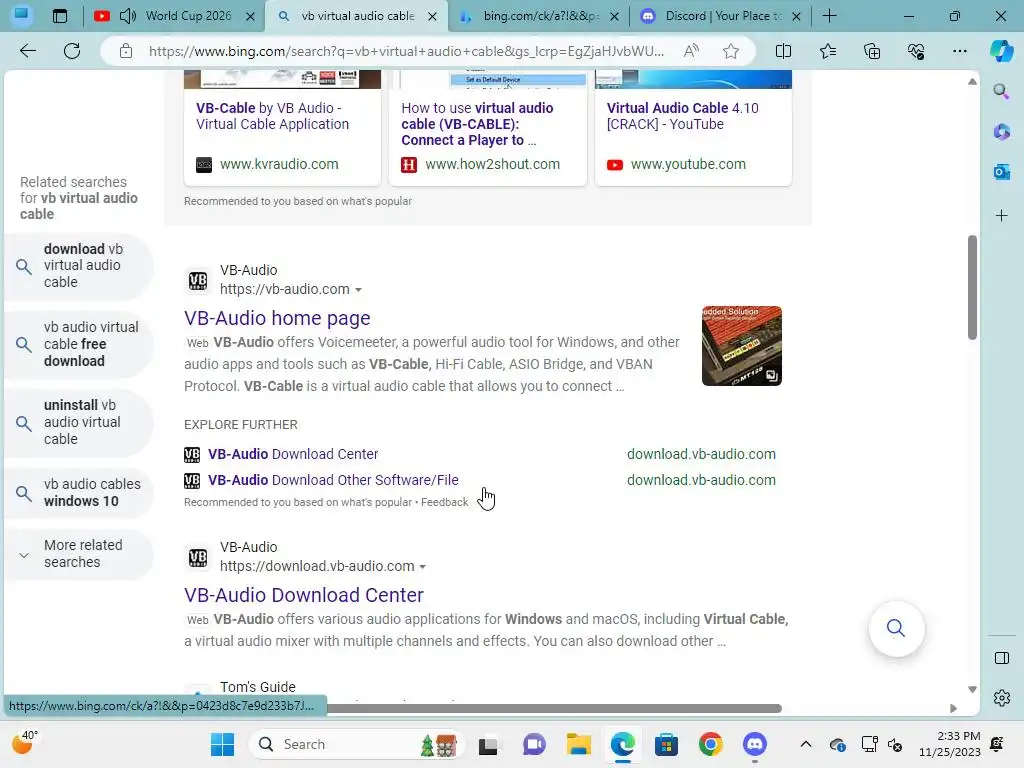The width and height of the screenshot is (1024, 768).
Task: Open the clock showing 2:33 PM
Action: (x=950, y=744)
